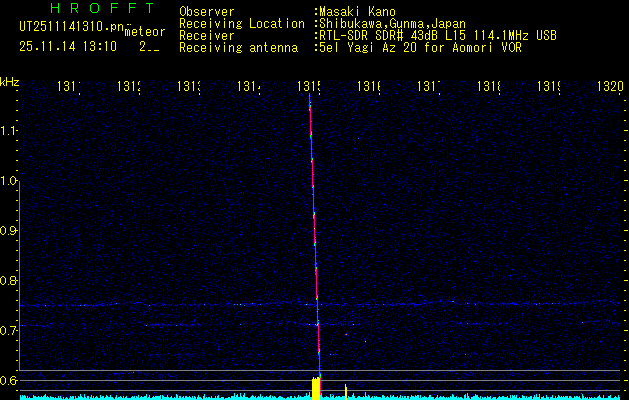The width and height of the screenshot is (629, 400).
Task: Click the 1.0 kHz frequency tick label
Action: (x=10, y=181)
